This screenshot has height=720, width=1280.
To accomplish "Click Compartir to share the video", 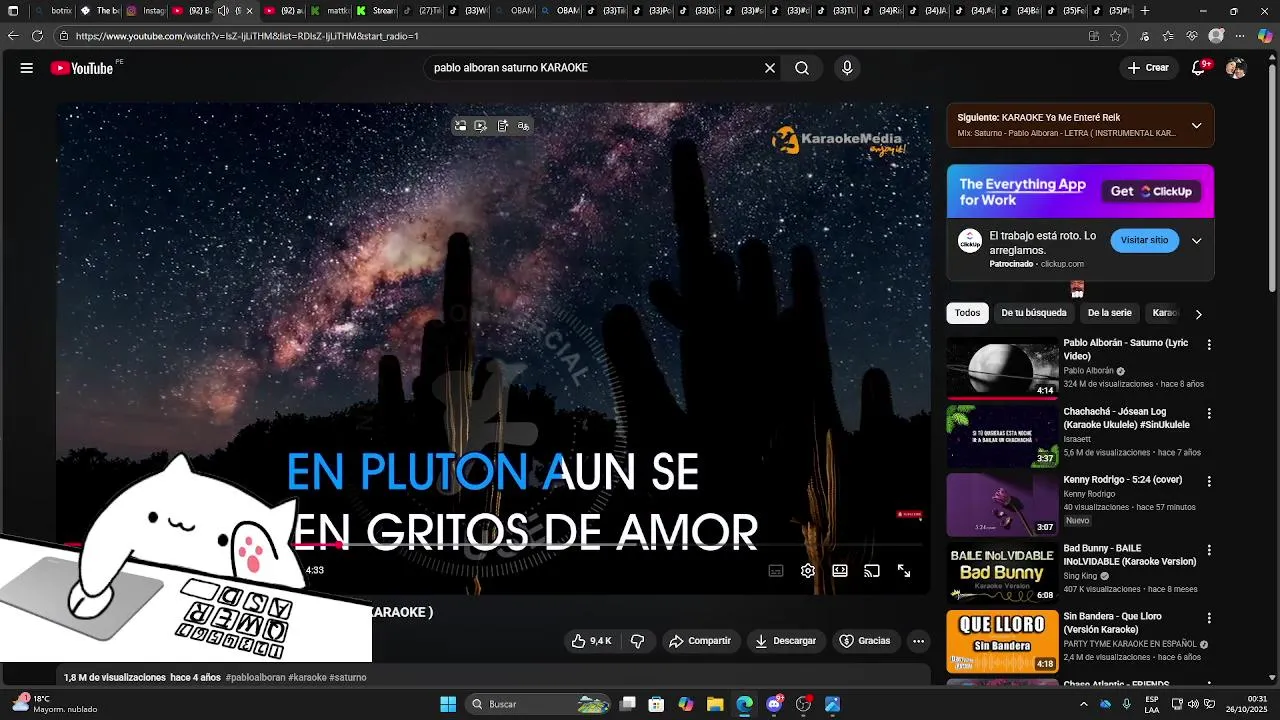I will [700, 641].
